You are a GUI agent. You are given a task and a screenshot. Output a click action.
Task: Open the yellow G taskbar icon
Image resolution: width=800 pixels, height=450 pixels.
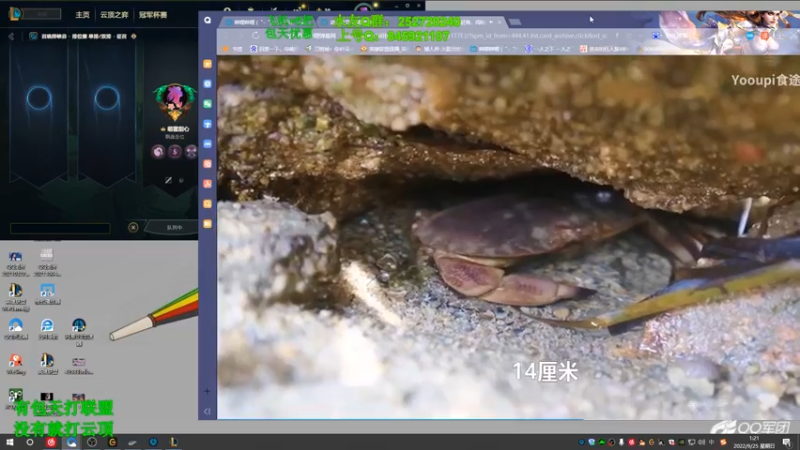(x=112, y=442)
